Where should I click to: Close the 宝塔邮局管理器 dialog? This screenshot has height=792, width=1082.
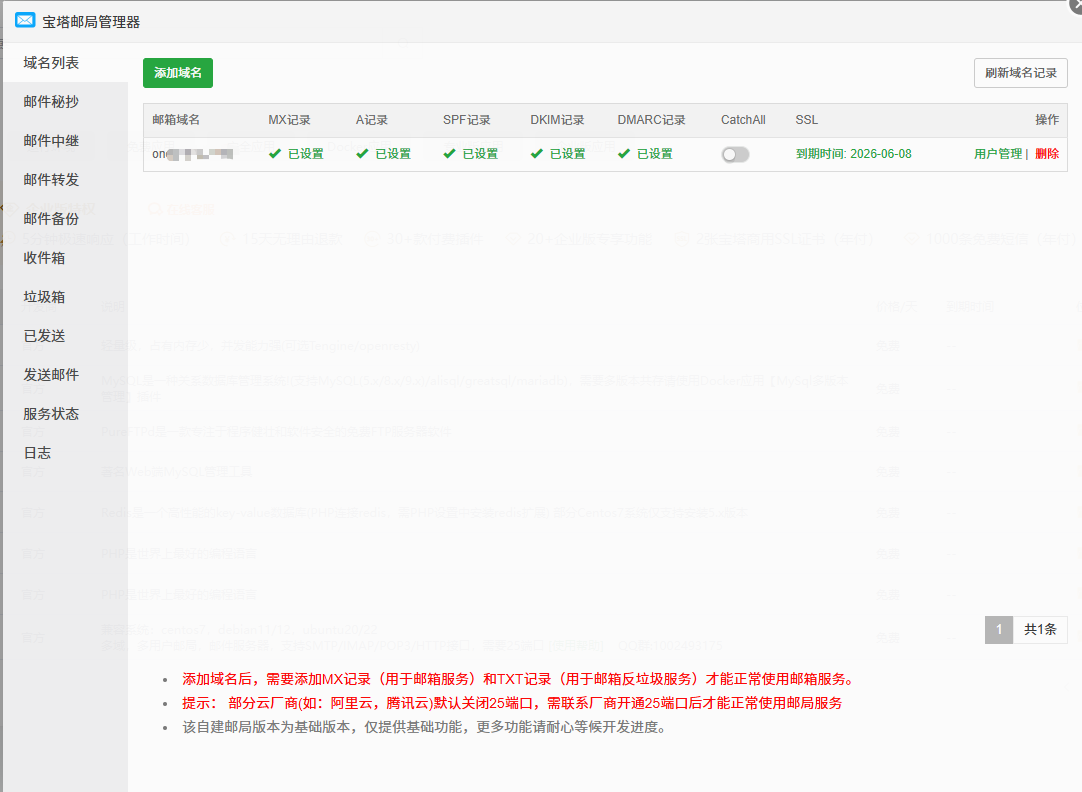pyautogui.click(x=1076, y=4)
